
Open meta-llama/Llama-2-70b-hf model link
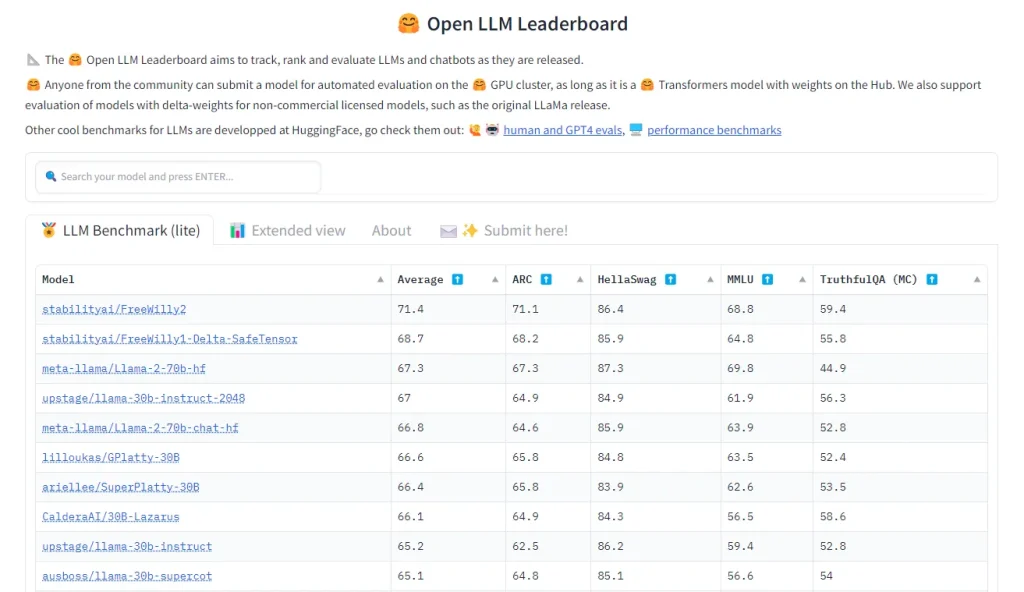click(x=124, y=369)
